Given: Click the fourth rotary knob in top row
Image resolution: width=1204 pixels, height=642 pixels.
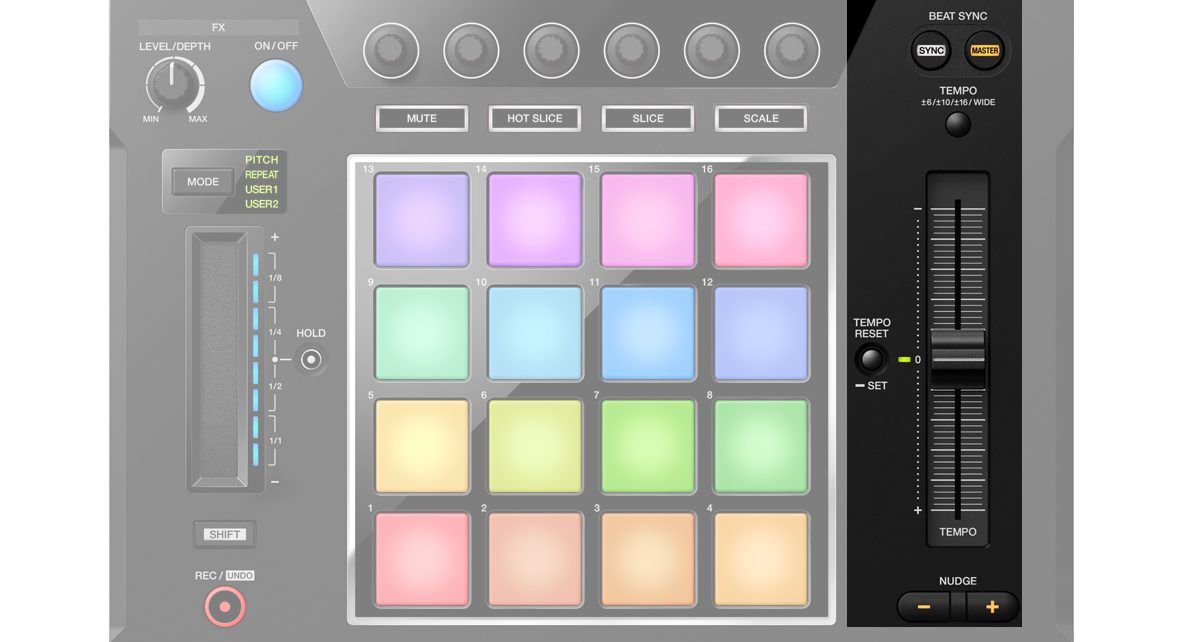Looking at the screenshot, I should [x=631, y=50].
